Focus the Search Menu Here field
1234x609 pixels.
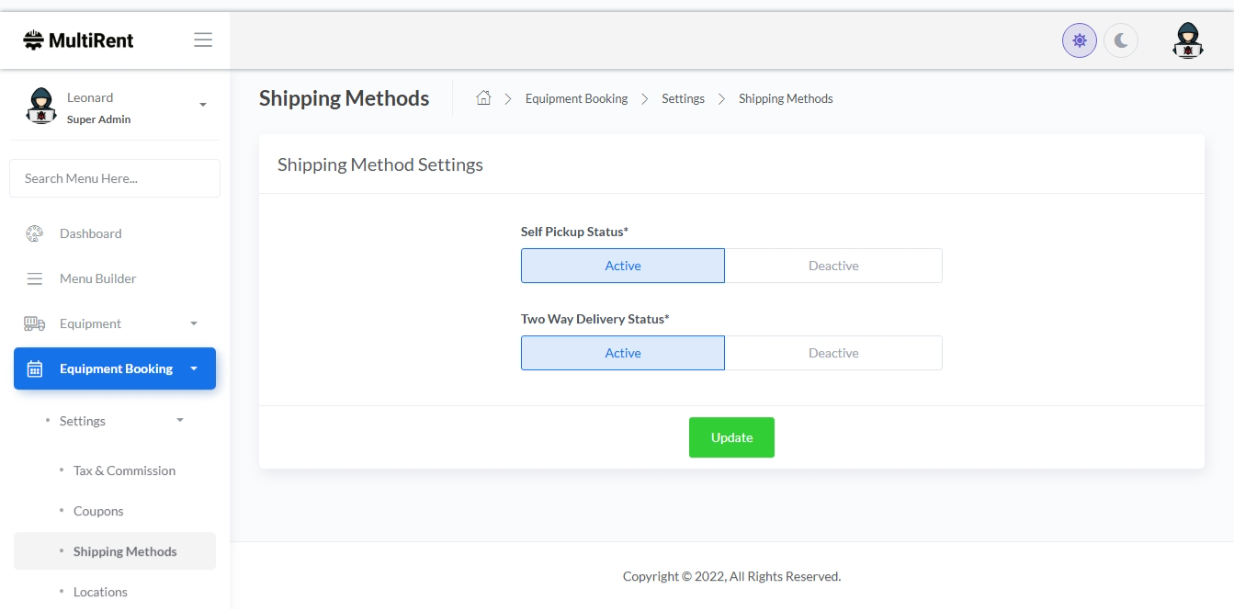tap(115, 178)
